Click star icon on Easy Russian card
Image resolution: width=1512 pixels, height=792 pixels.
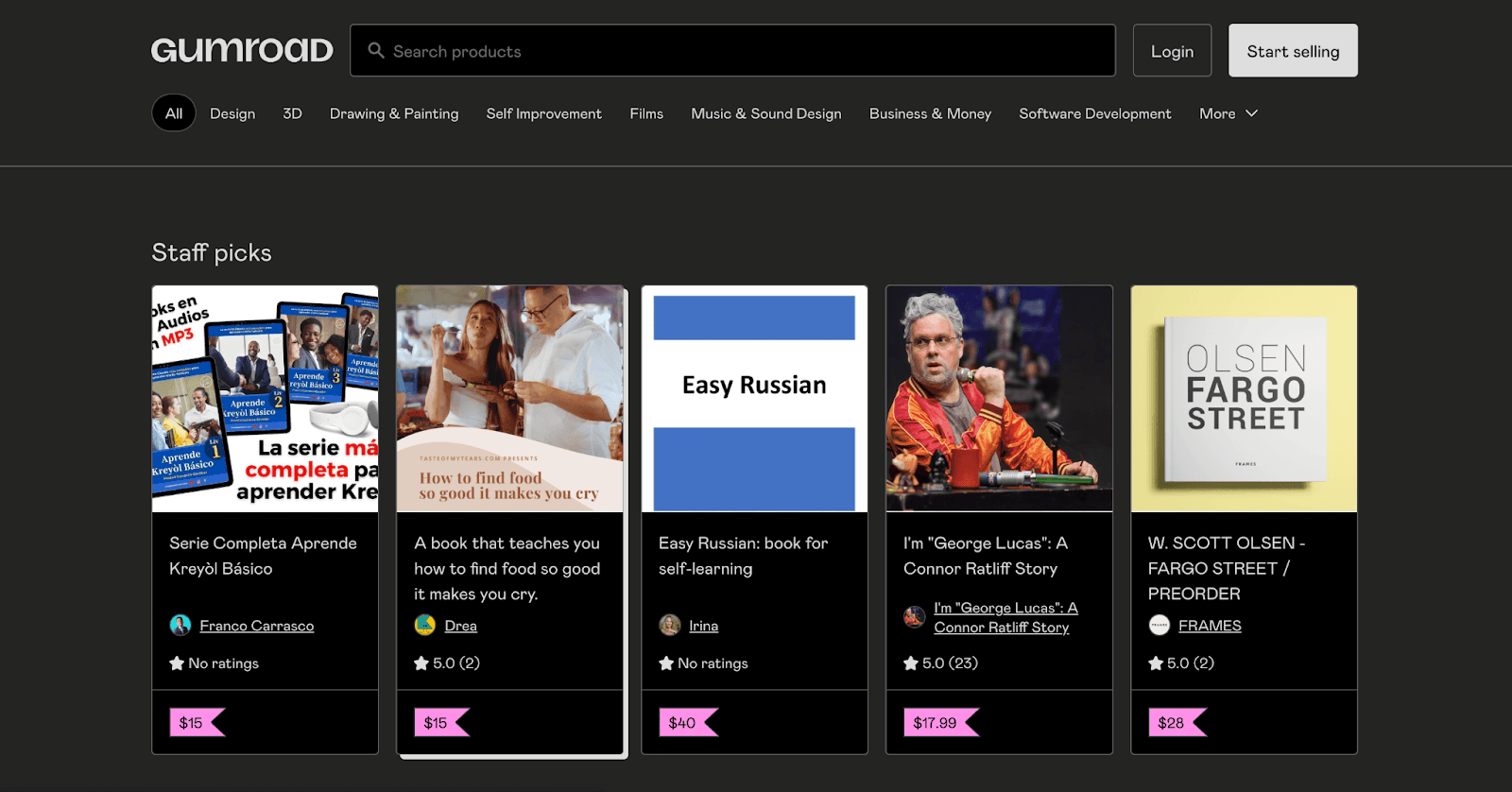click(x=666, y=663)
